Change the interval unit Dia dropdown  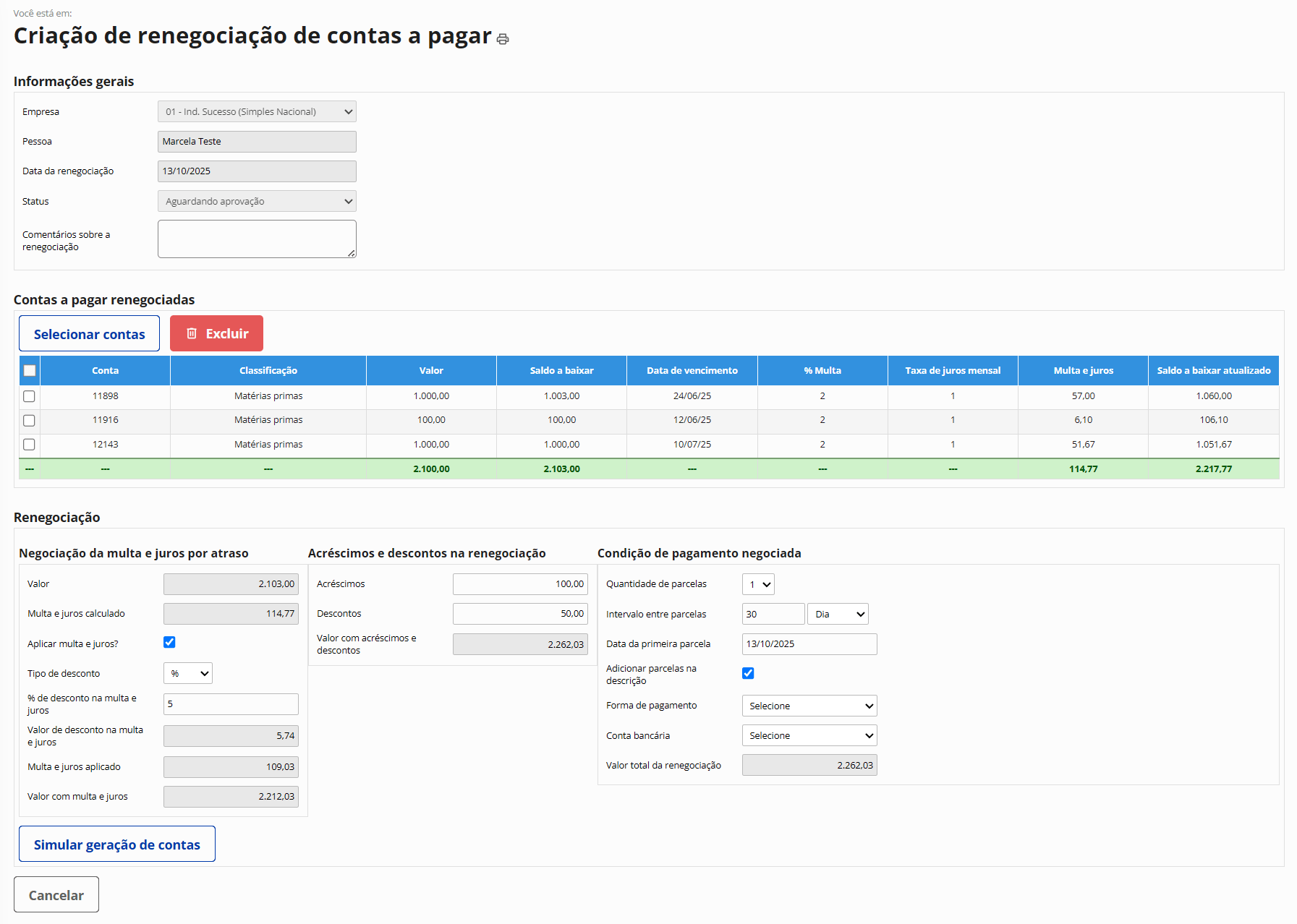[x=838, y=614]
